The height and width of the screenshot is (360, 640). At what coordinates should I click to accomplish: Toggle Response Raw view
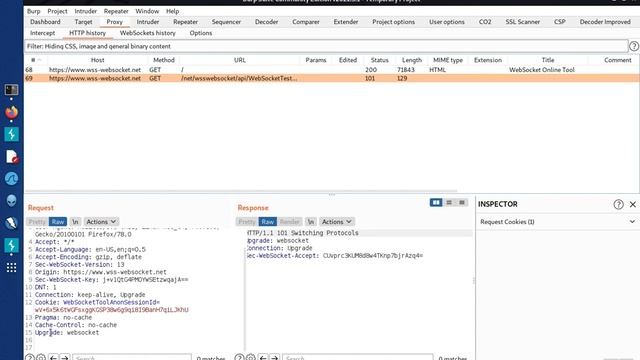(x=267, y=222)
